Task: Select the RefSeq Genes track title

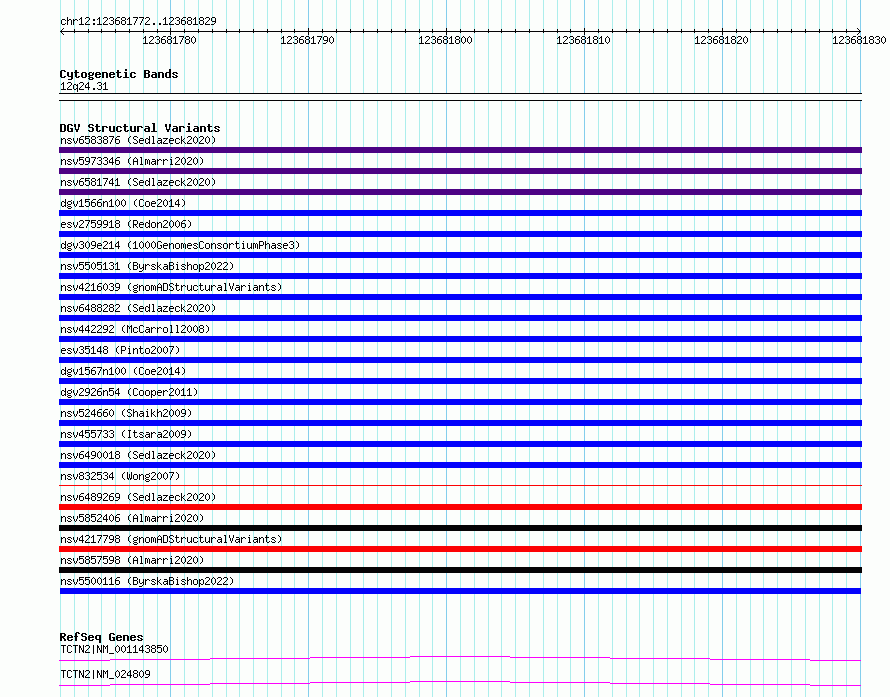Action: click(x=101, y=637)
